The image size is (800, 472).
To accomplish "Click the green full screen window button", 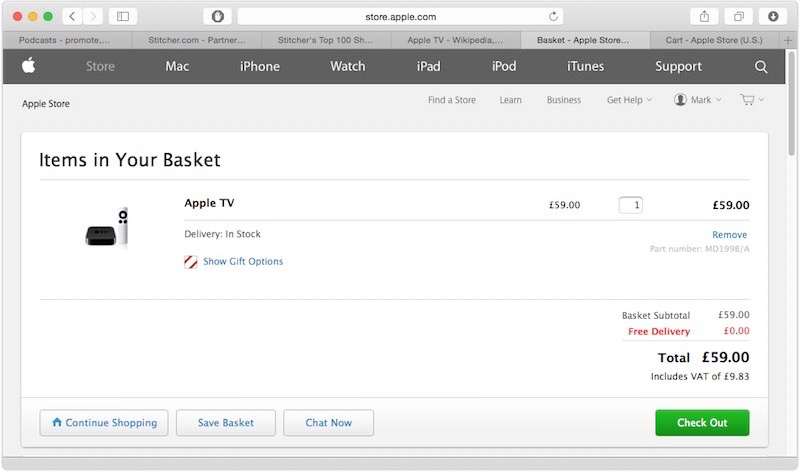I will click(48, 16).
